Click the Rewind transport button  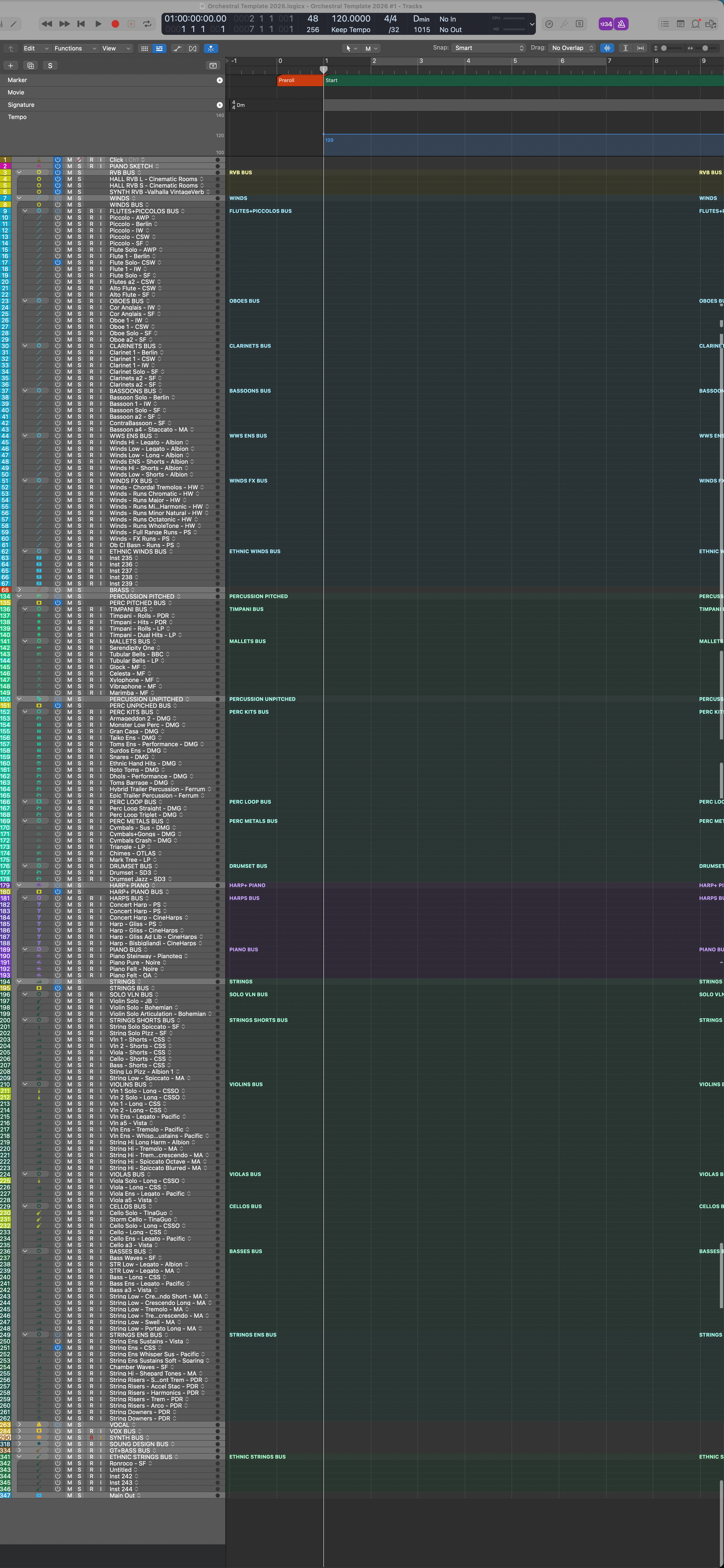point(46,24)
